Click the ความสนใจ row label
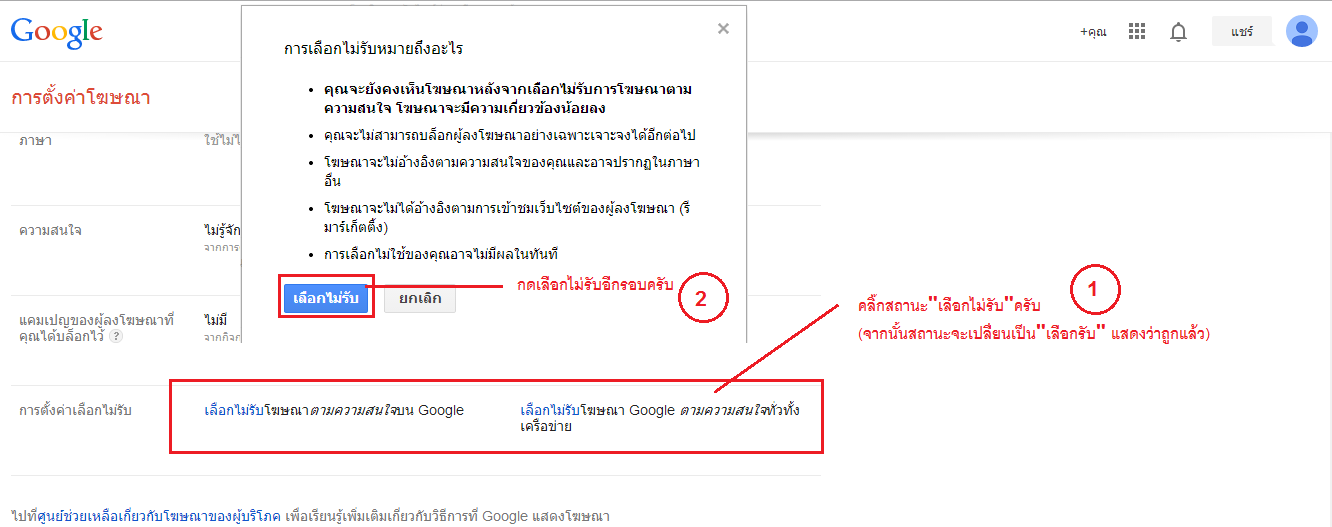Screen dimensions: 1332x527 click(51, 230)
